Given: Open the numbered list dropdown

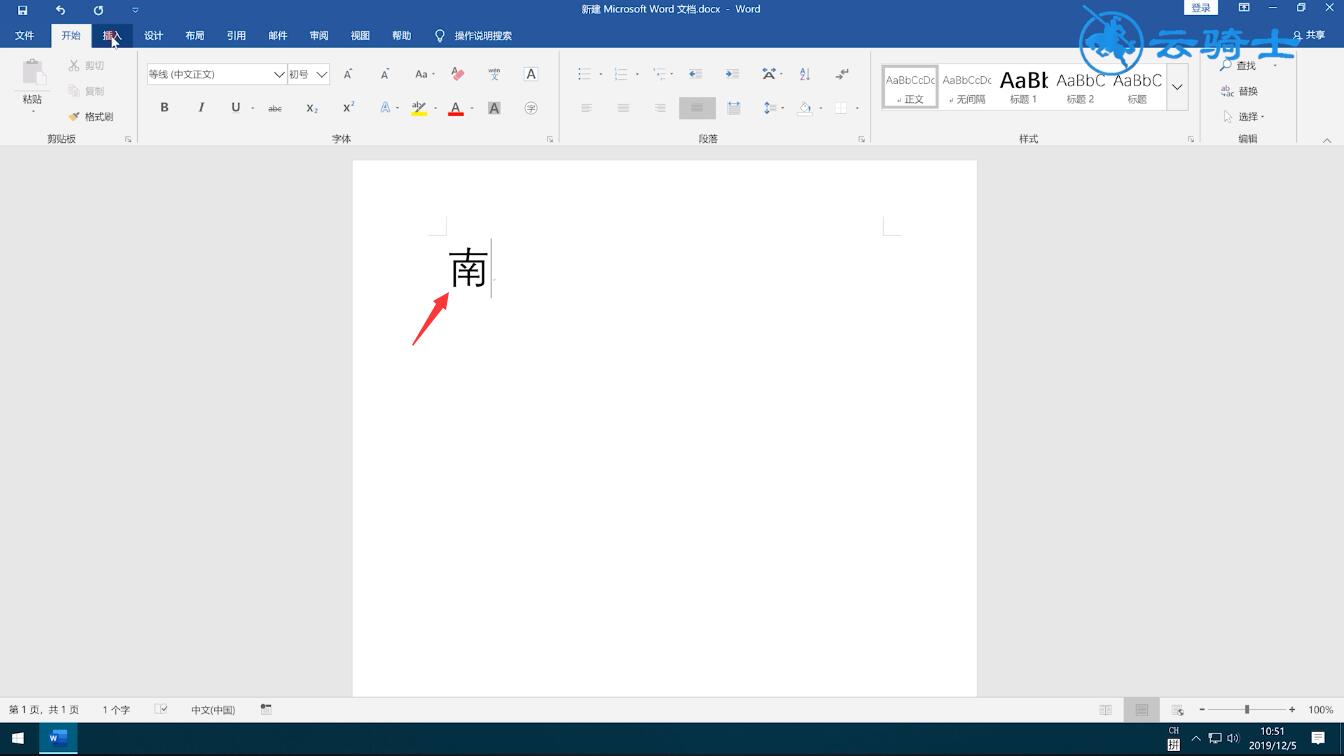Looking at the screenshot, I should tap(637, 74).
